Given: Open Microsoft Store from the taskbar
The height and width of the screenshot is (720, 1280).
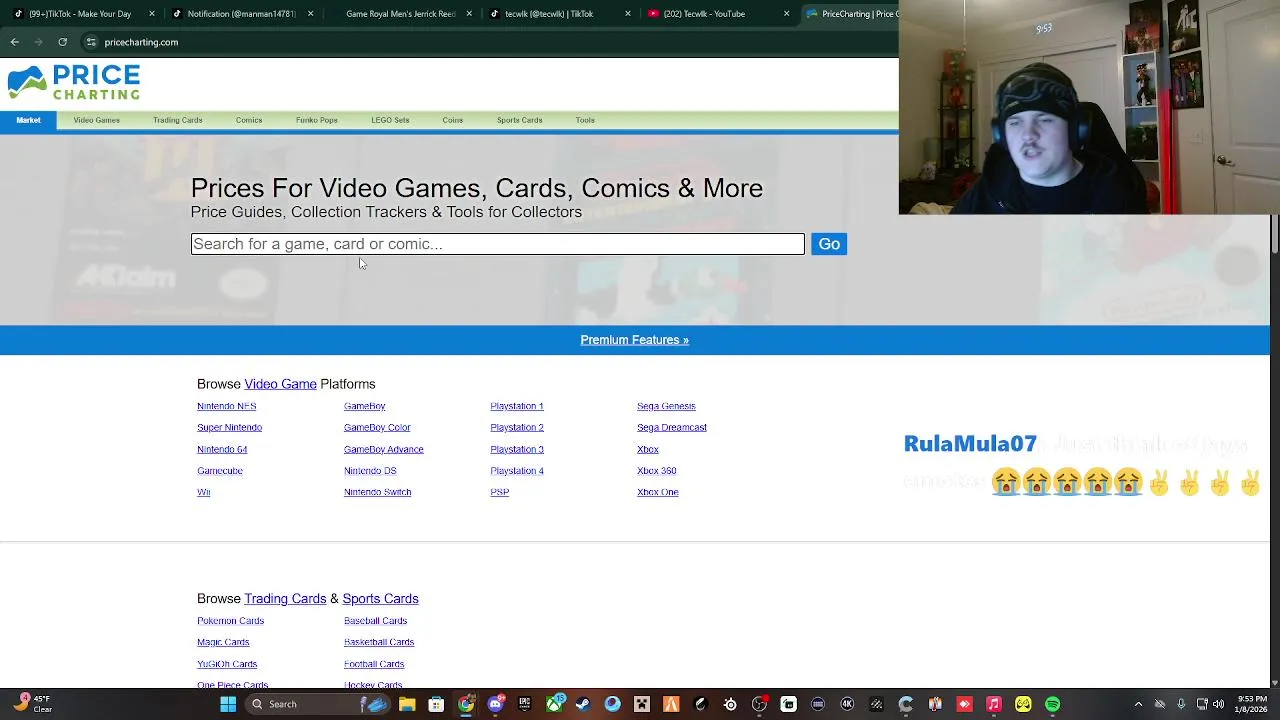Looking at the screenshot, I should pyautogui.click(x=436, y=704).
